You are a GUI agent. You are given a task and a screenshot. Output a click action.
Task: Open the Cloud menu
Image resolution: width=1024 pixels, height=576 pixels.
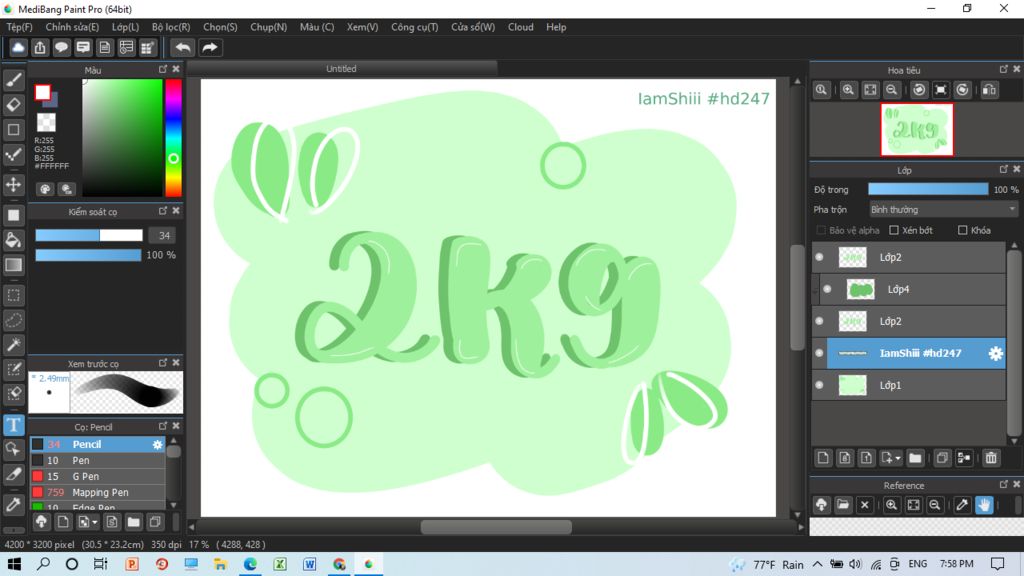[x=520, y=27]
